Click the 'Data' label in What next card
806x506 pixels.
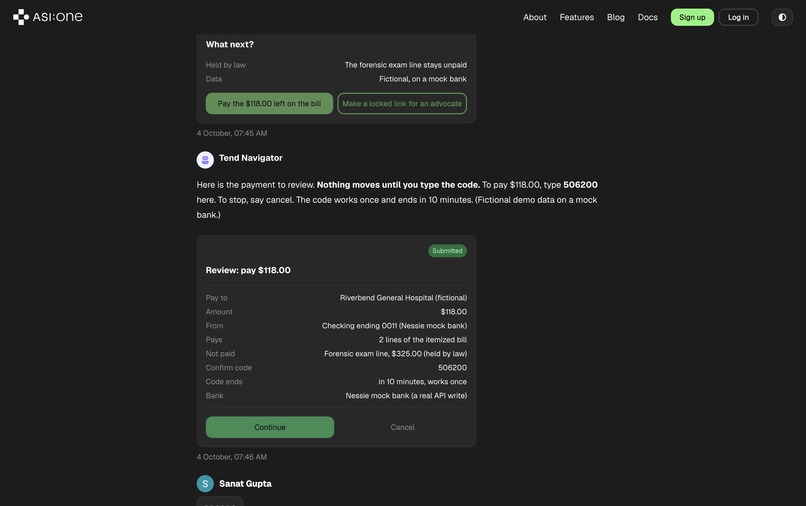214,79
